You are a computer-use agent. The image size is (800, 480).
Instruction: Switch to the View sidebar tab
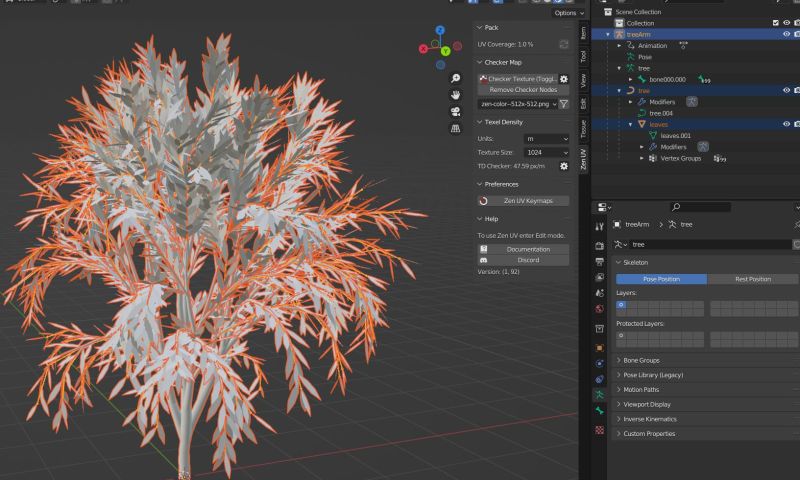click(583, 81)
